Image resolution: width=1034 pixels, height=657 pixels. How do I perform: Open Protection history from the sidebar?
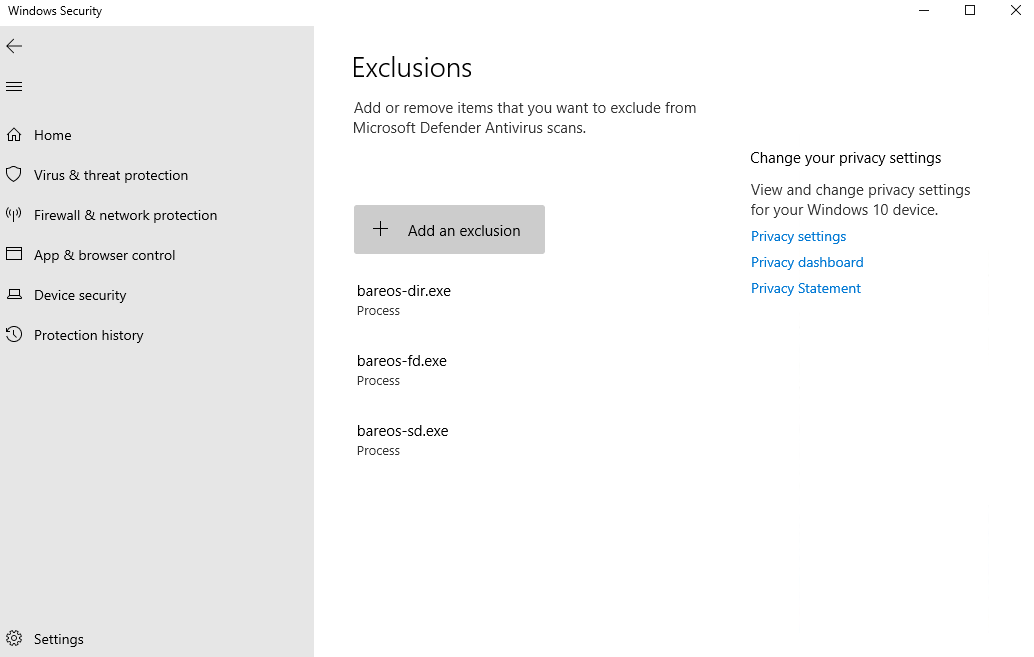point(89,334)
